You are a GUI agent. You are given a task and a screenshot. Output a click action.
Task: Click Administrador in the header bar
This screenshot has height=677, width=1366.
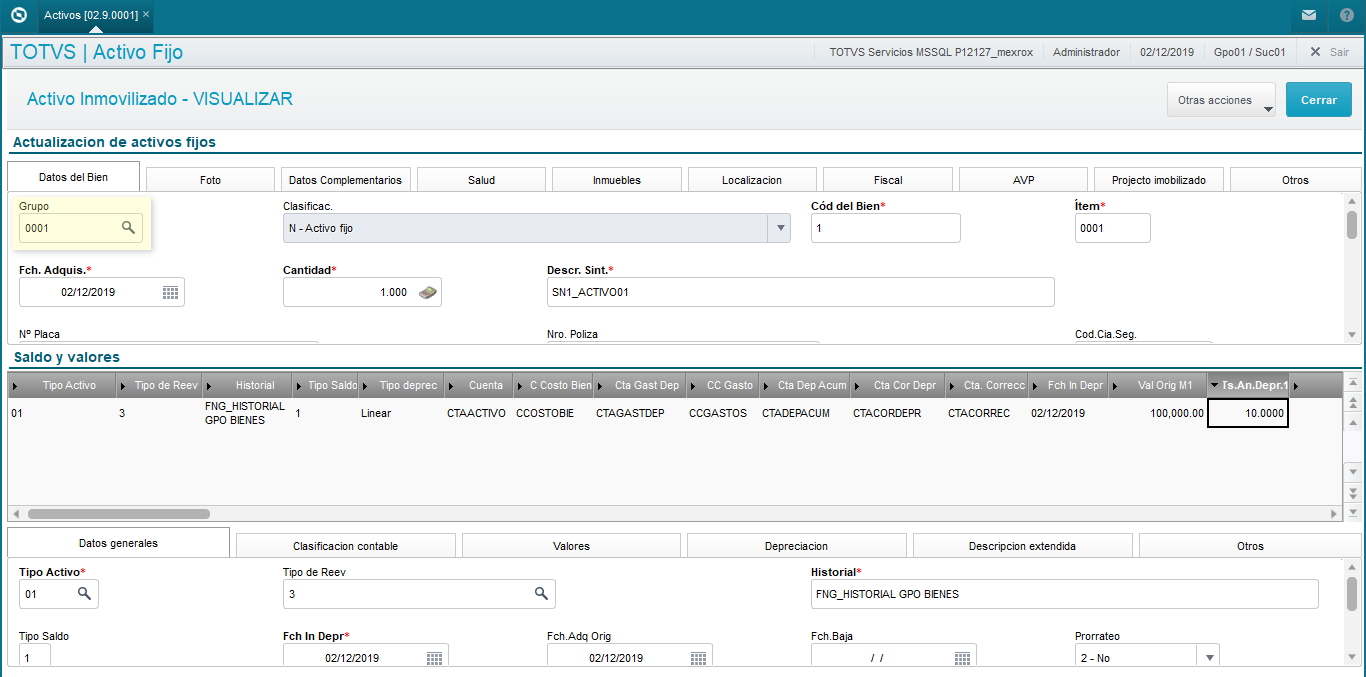click(x=1086, y=51)
